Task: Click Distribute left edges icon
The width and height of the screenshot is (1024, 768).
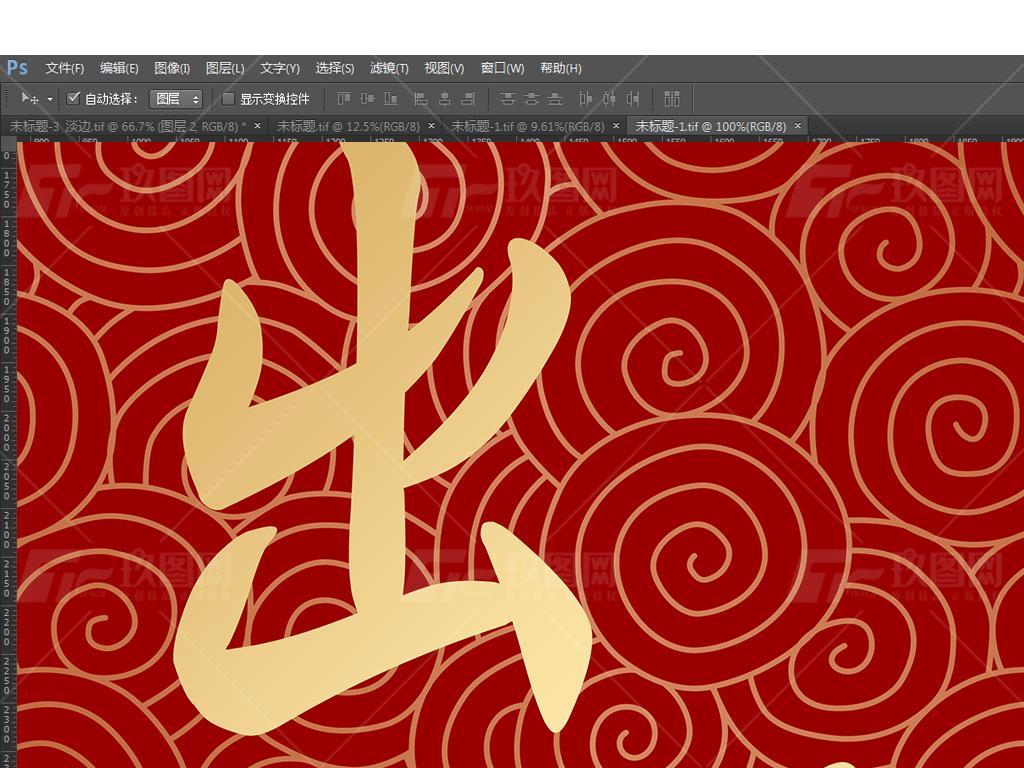Action: [586, 99]
